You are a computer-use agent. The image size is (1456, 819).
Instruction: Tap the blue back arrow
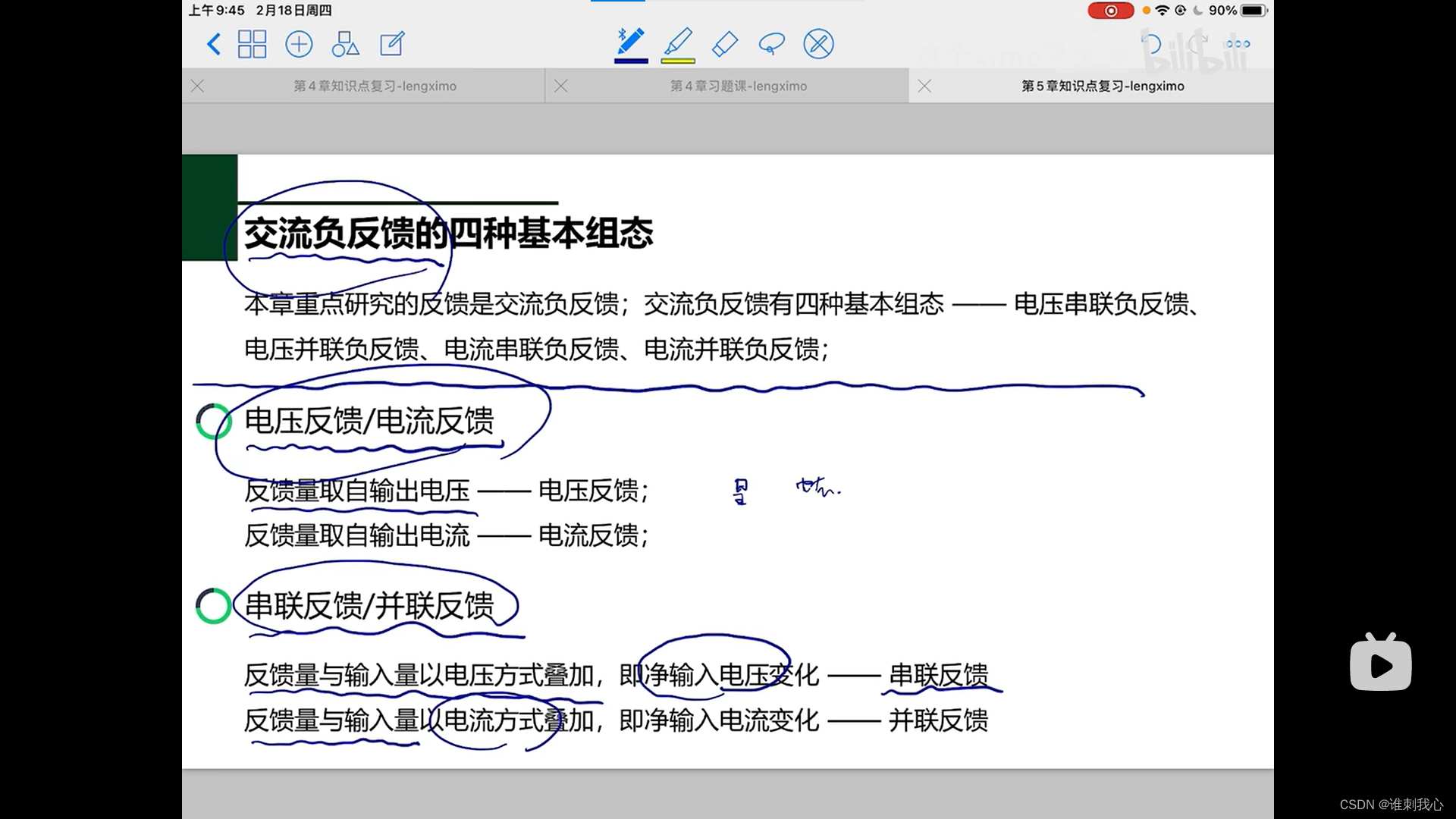[214, 44]
